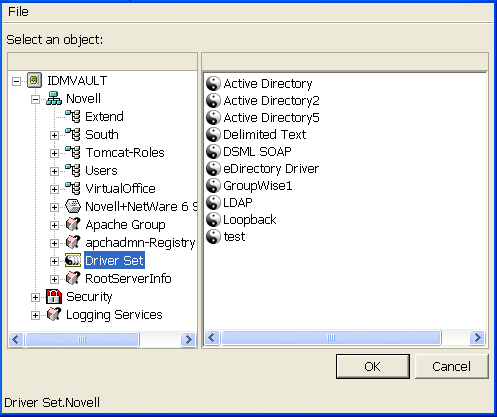Screen dimensions: 497x417
Task: Click the Tomcat-Roles container icon
Action: (73, 152)
